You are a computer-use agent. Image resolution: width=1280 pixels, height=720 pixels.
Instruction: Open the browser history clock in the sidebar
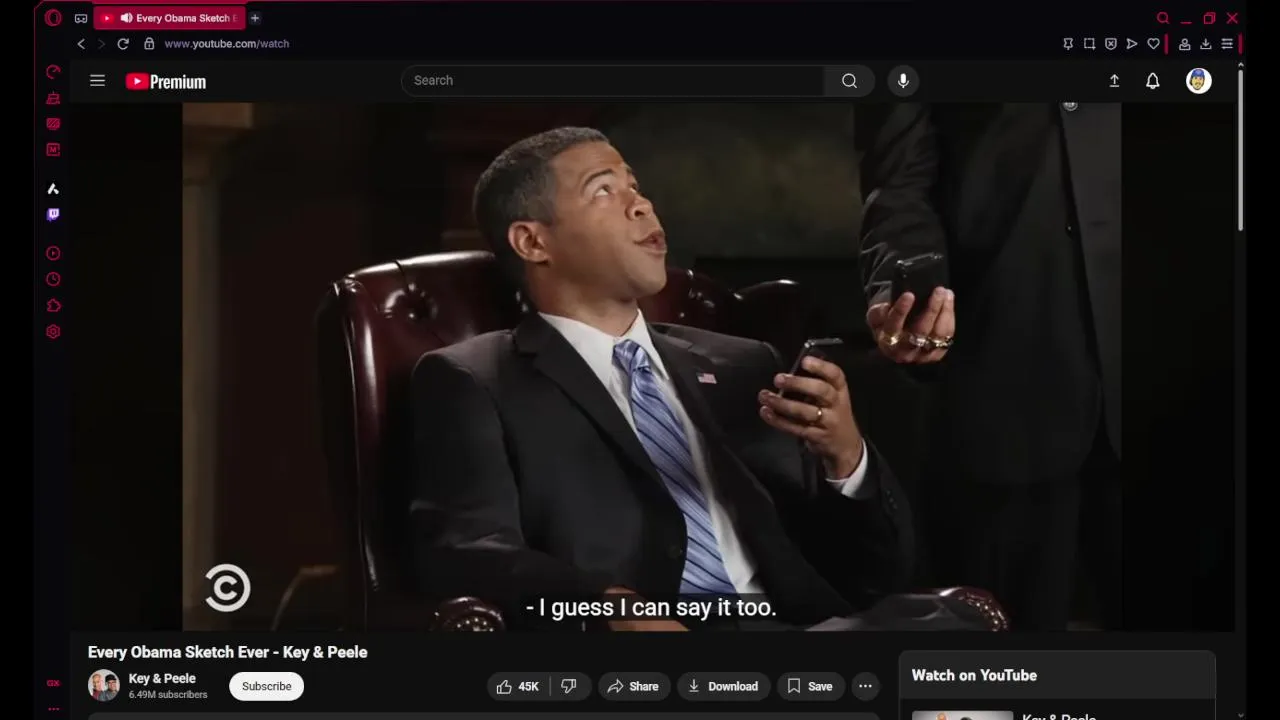(53, 280)
